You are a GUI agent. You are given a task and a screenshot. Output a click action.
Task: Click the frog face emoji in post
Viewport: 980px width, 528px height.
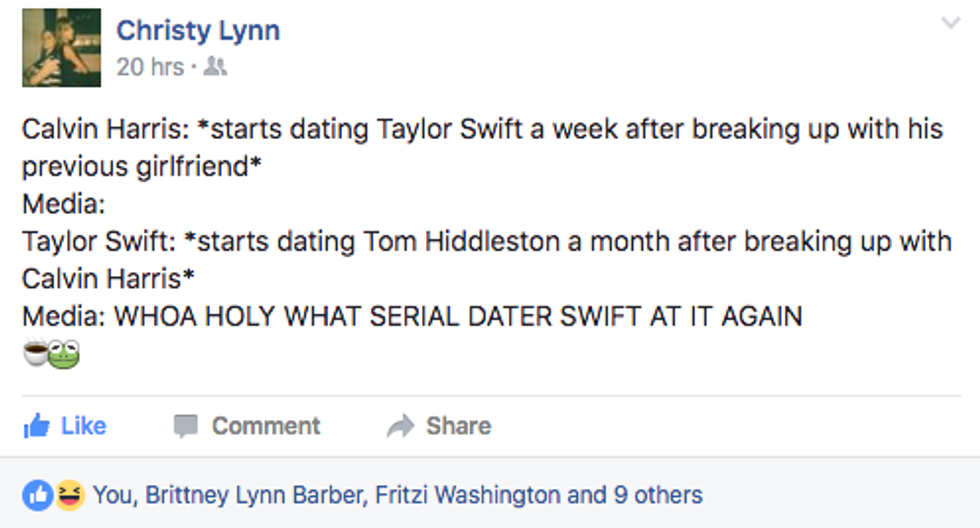point(64,354)
